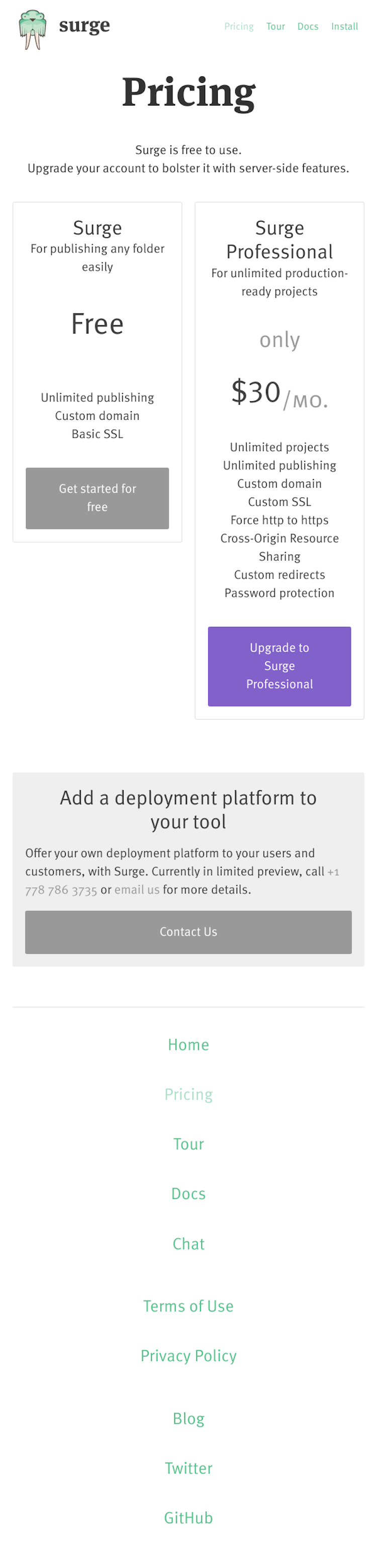Open the Terms of Use link

(188, 1306)
